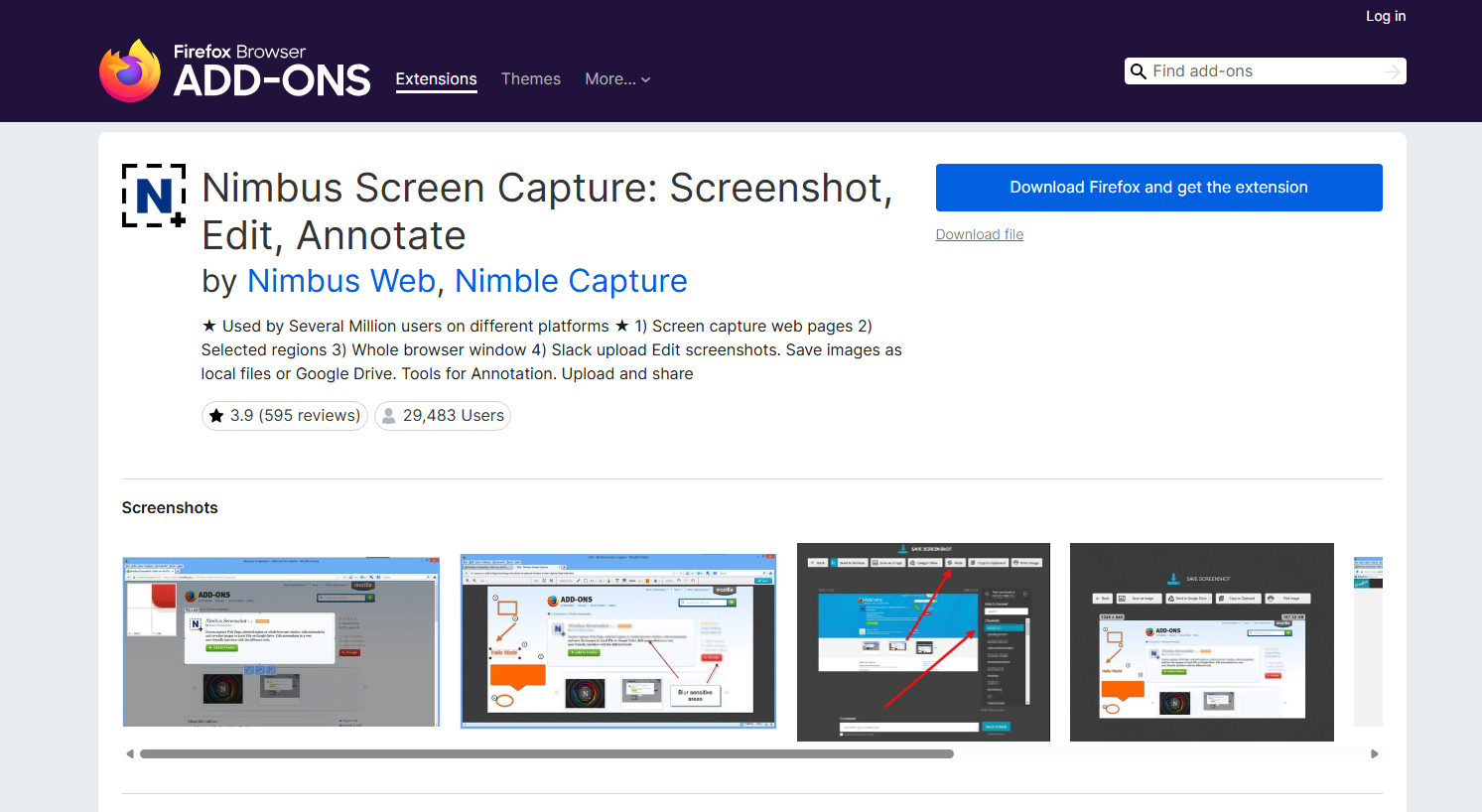The height and width of the screenshot is (812, 1482).
Task: Submit search with the arrow icon
Action: (x=1393, y=71)
